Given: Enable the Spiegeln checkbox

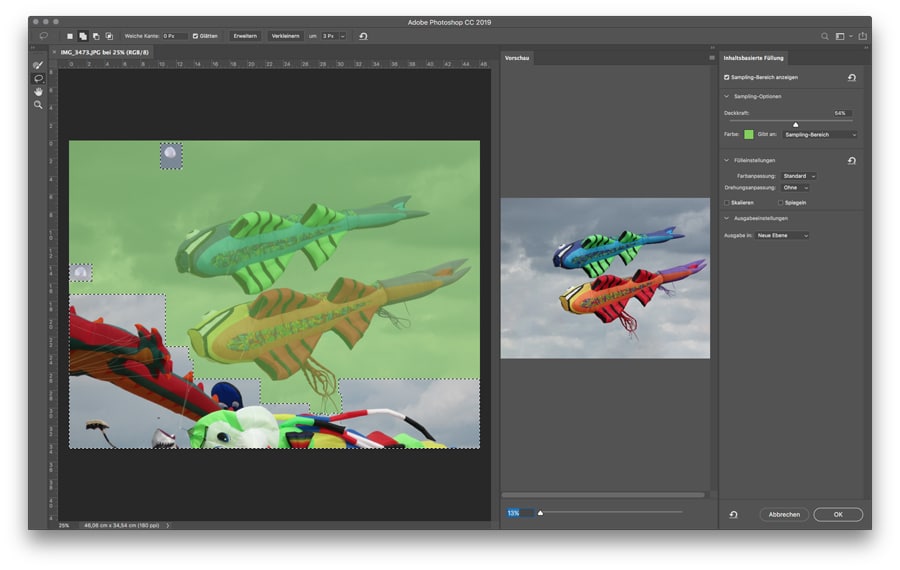Looking at the screenshot, I should [781, 202].
